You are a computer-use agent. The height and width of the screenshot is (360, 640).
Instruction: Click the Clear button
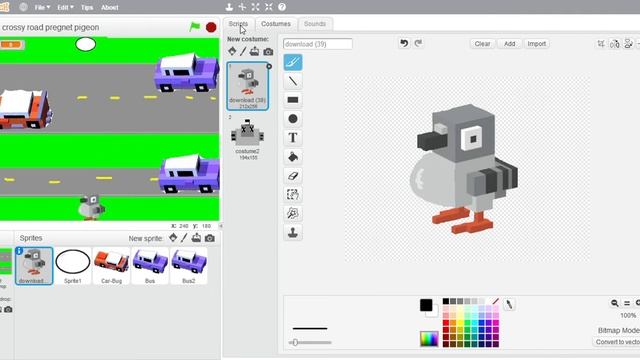pos(482,44)
